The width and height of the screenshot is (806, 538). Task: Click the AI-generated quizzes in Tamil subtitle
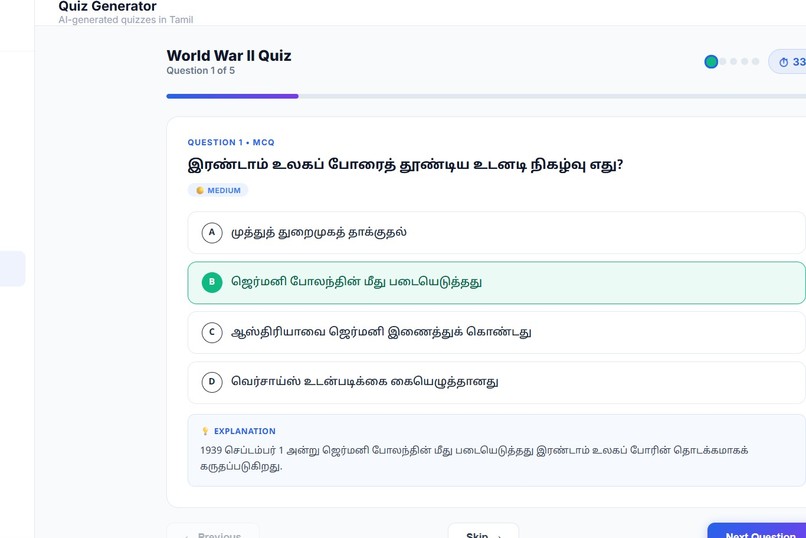point(126,20)
